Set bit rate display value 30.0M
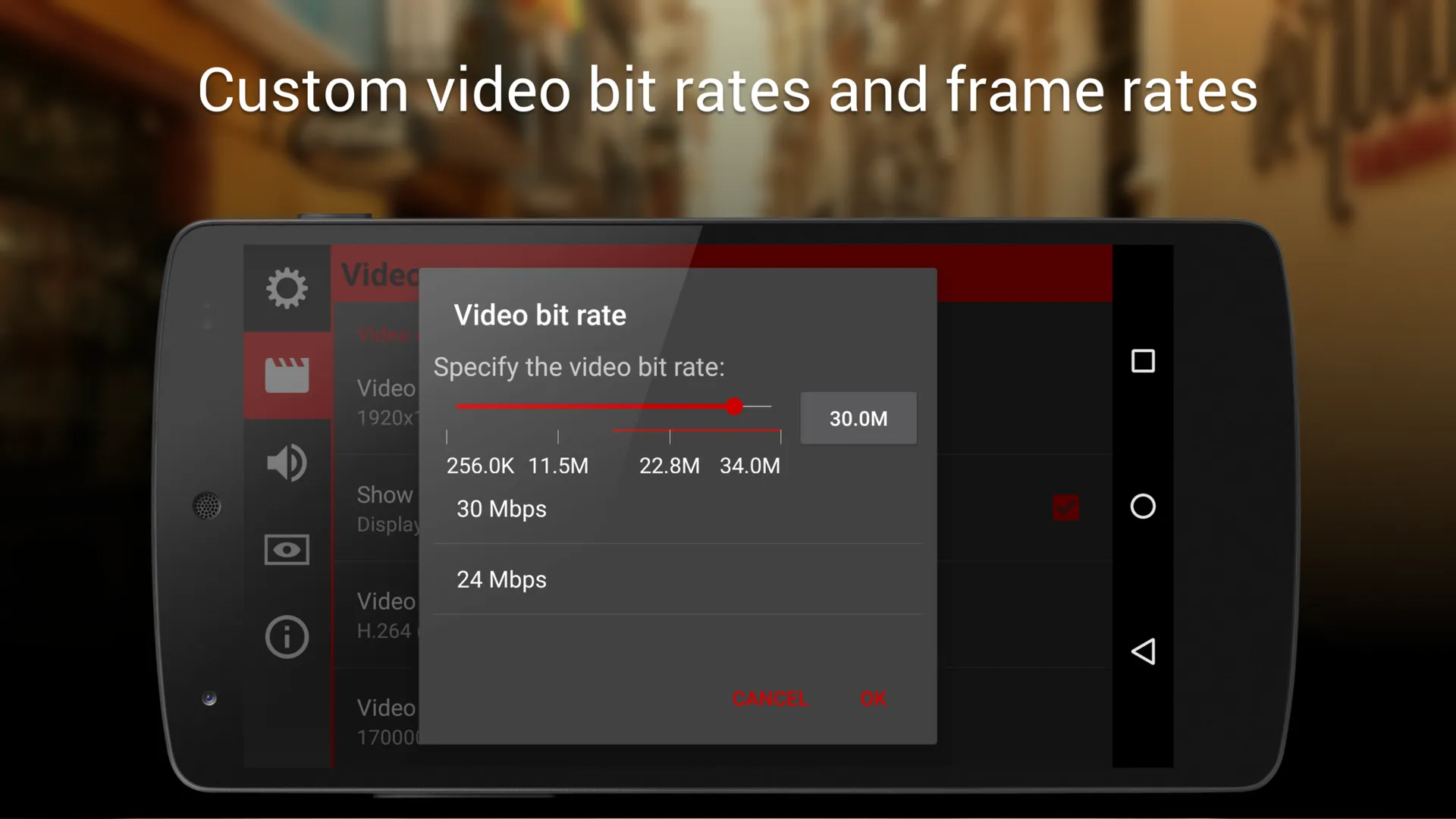This screenshot has height=819, width=1456. click(858, 418)
